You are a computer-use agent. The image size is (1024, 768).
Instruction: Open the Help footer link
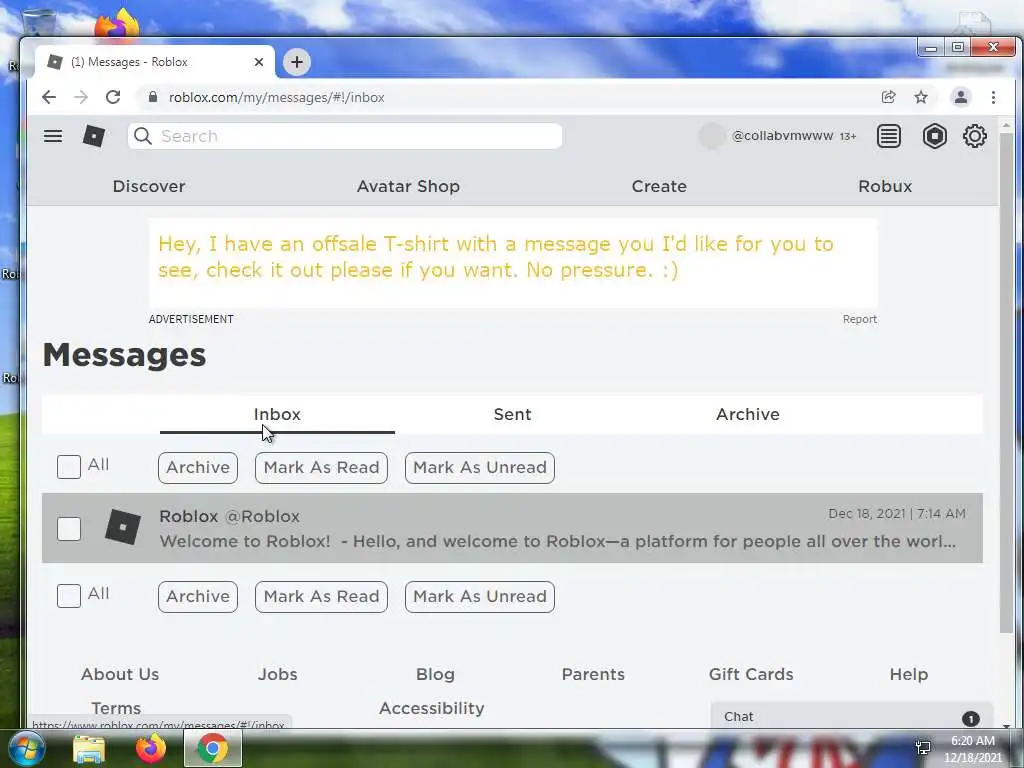point(908,674)
